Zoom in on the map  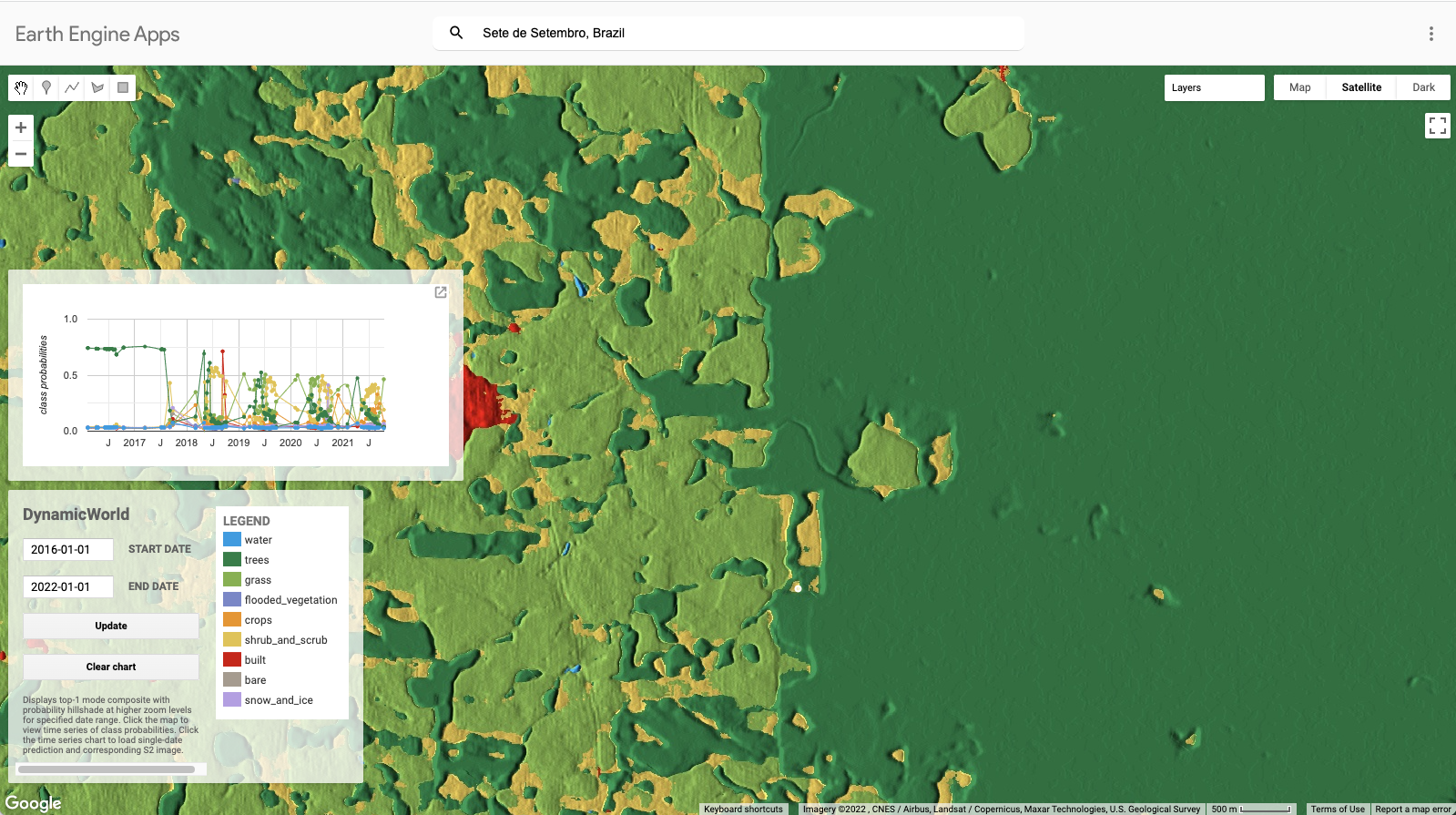click(x=21, y=127)
